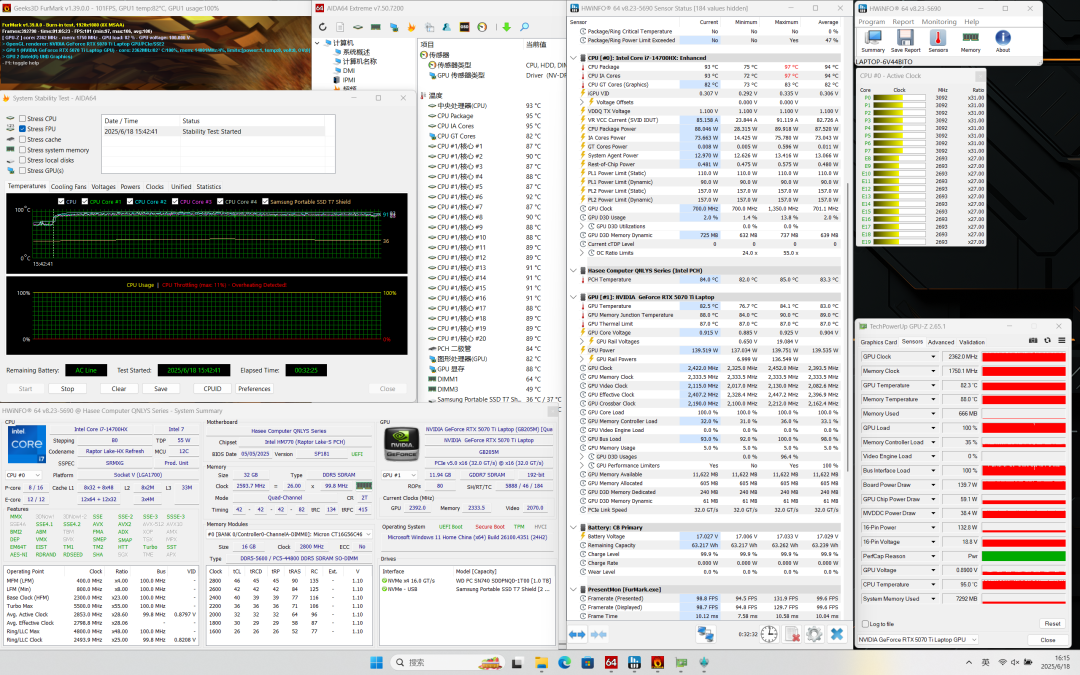The width and height of the screenshot is (1080, 675).
Task: Select DMI in AIDA64 tree
Action: tap(349, 70)
